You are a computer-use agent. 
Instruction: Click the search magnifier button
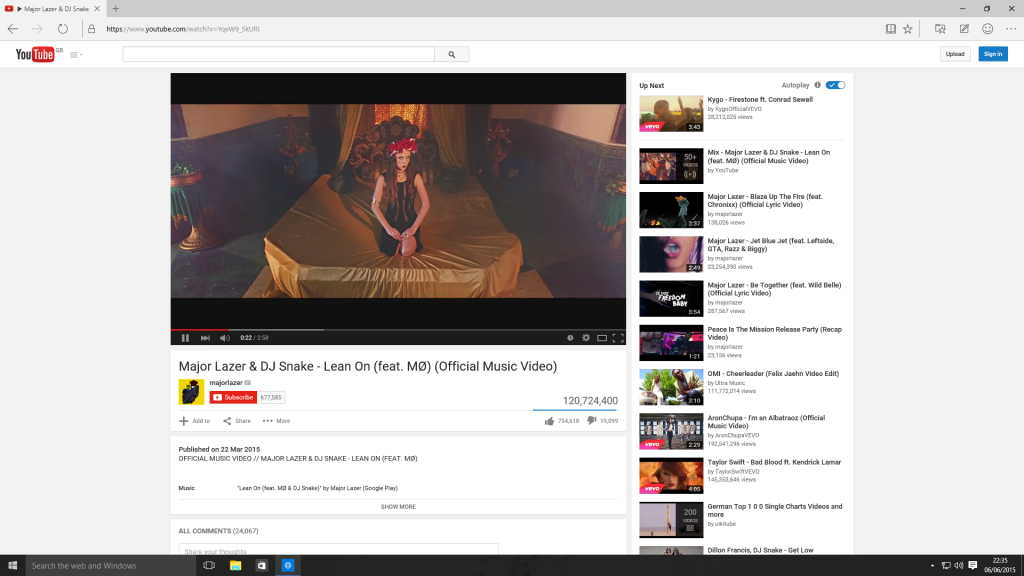[x=451, y=54]
